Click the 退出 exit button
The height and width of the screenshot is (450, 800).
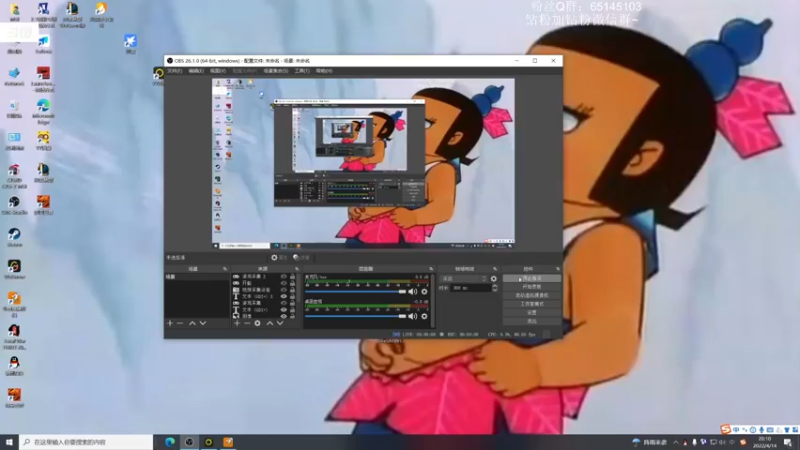point(532,321)
